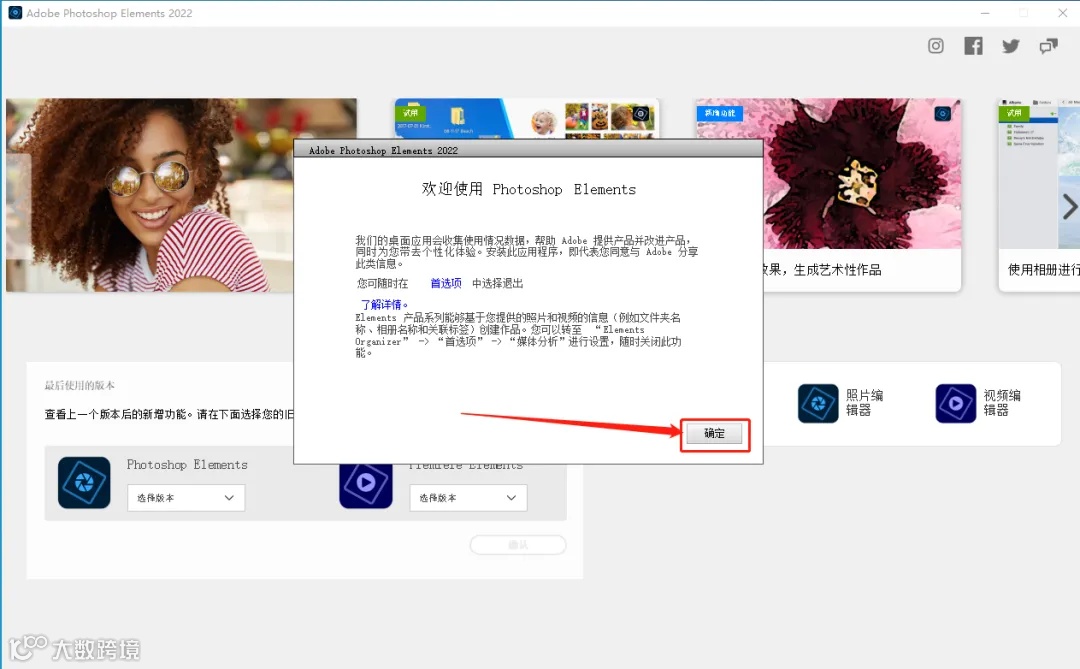Open the smiling woman with sunglasses banner
Viewport: 1080px width, 669px height.
(150, 195)
